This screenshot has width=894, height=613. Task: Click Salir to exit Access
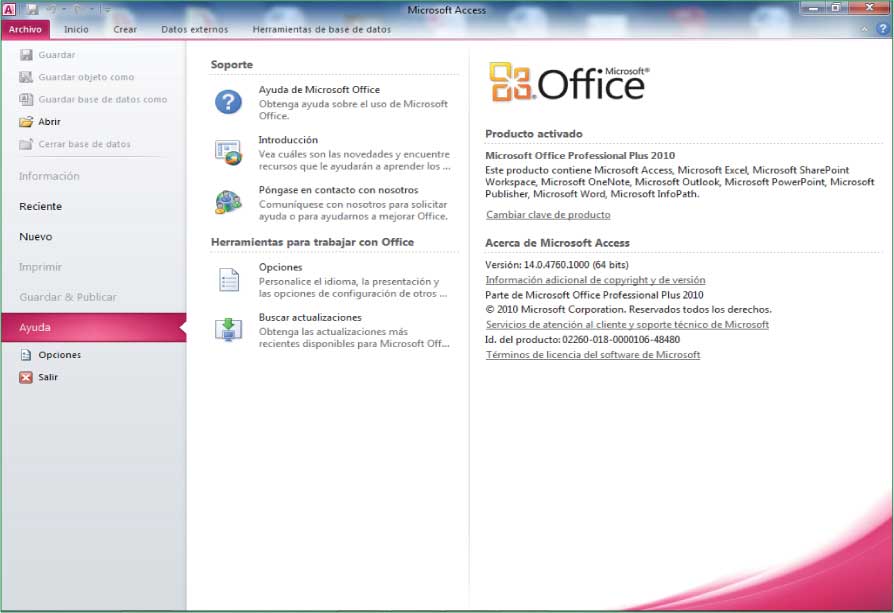coord(48,377)
